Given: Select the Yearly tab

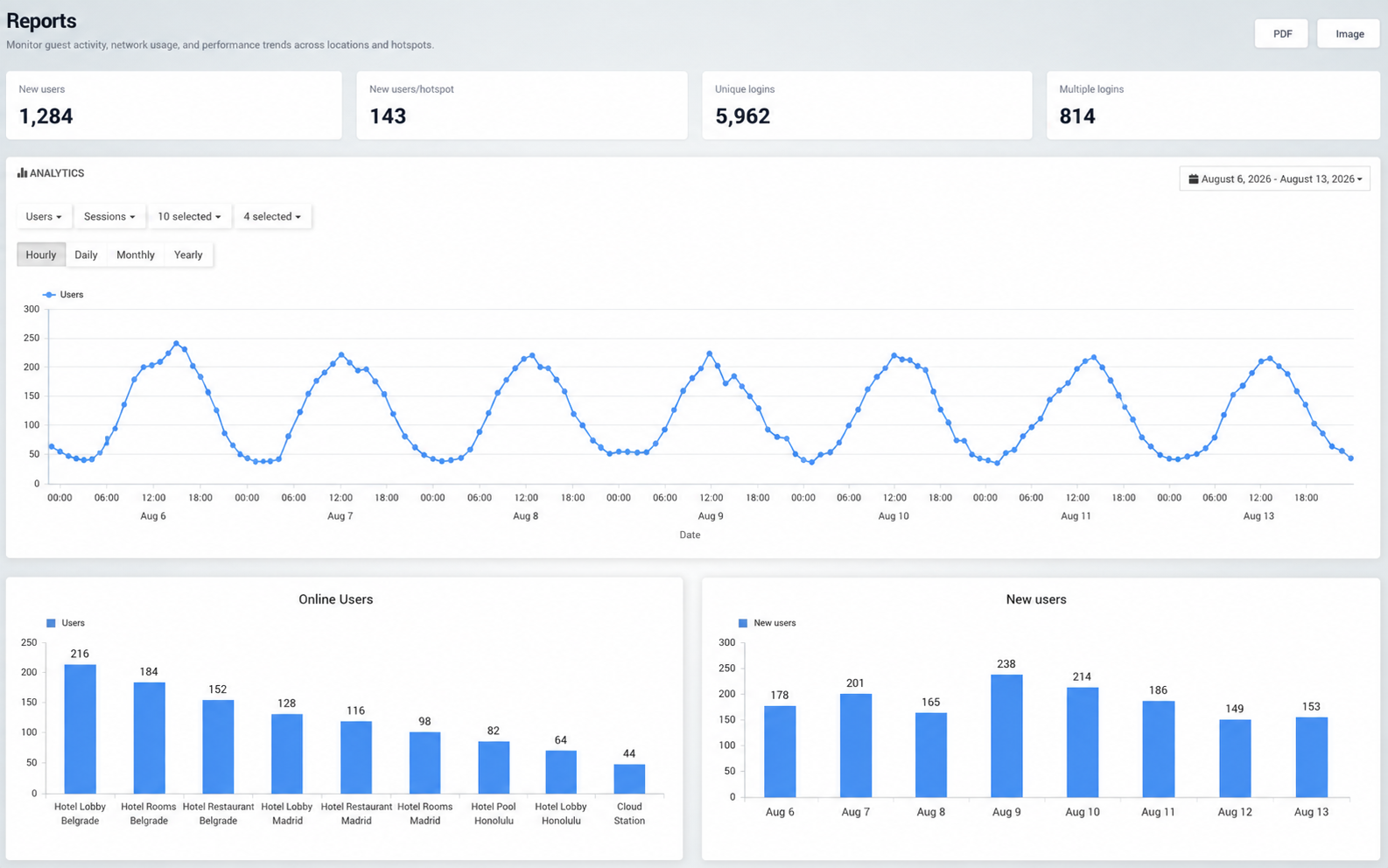Looking at the screenshot, I should tap(188, 255).
